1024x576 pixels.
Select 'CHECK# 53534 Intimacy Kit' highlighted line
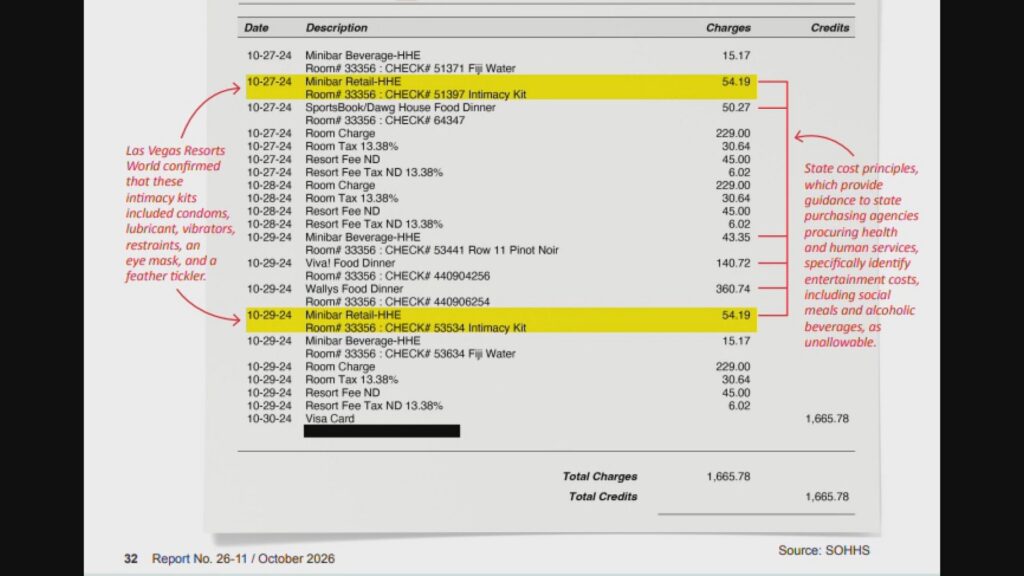pyautogui.click(x=415, y=328)
